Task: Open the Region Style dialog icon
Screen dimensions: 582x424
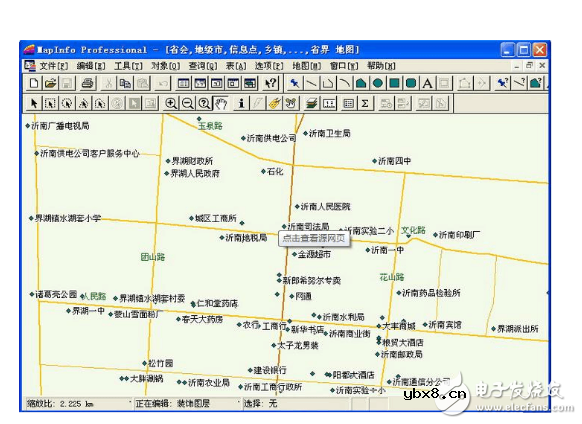Action: click(x=536, y=83)
